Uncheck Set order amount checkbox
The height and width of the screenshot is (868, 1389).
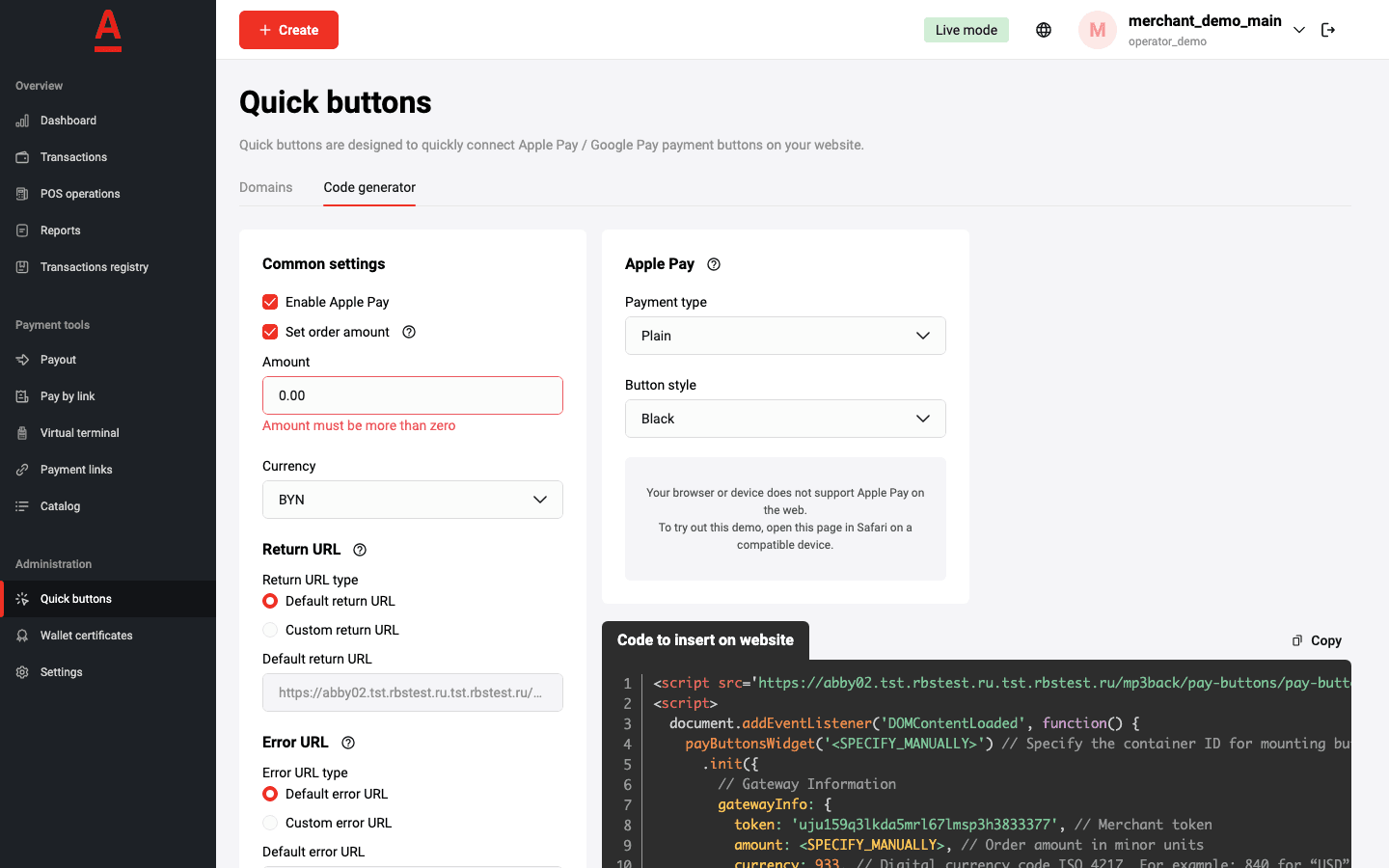coord(270,332)
